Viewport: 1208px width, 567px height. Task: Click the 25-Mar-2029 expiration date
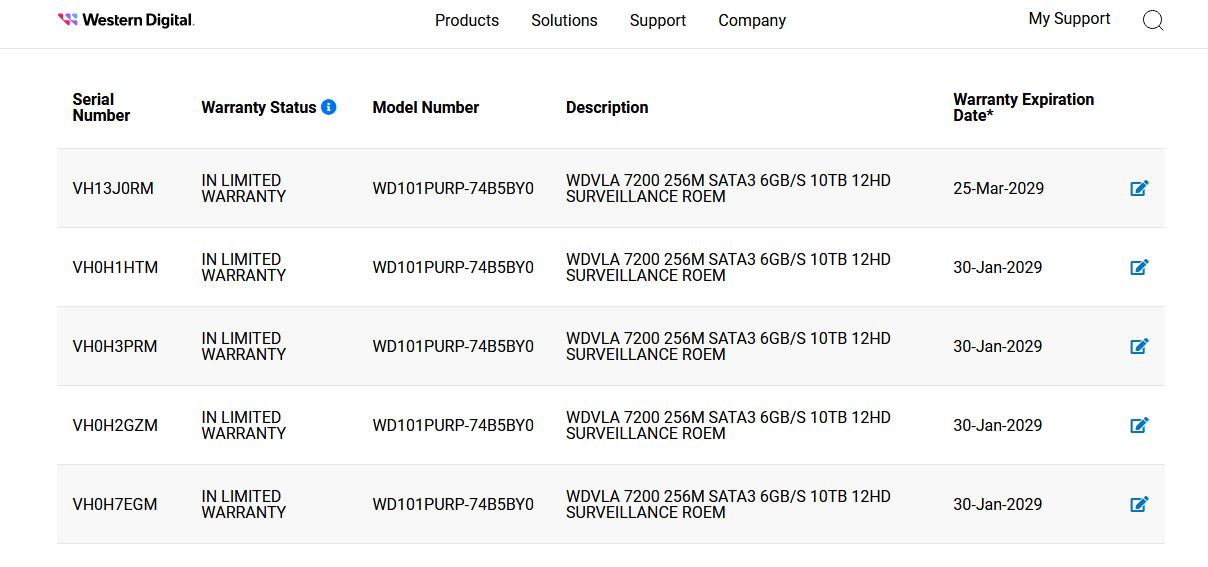pos(998,188)
